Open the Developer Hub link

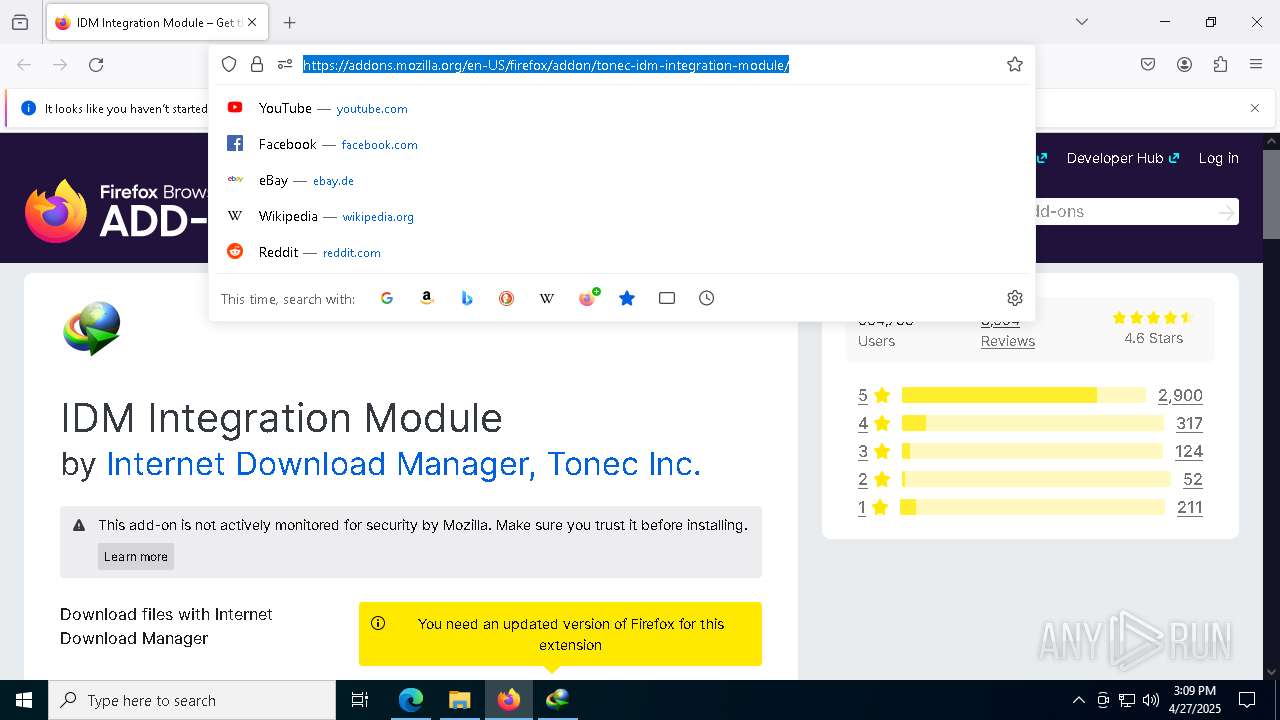pyautogui.click(x=1123, y=158)
